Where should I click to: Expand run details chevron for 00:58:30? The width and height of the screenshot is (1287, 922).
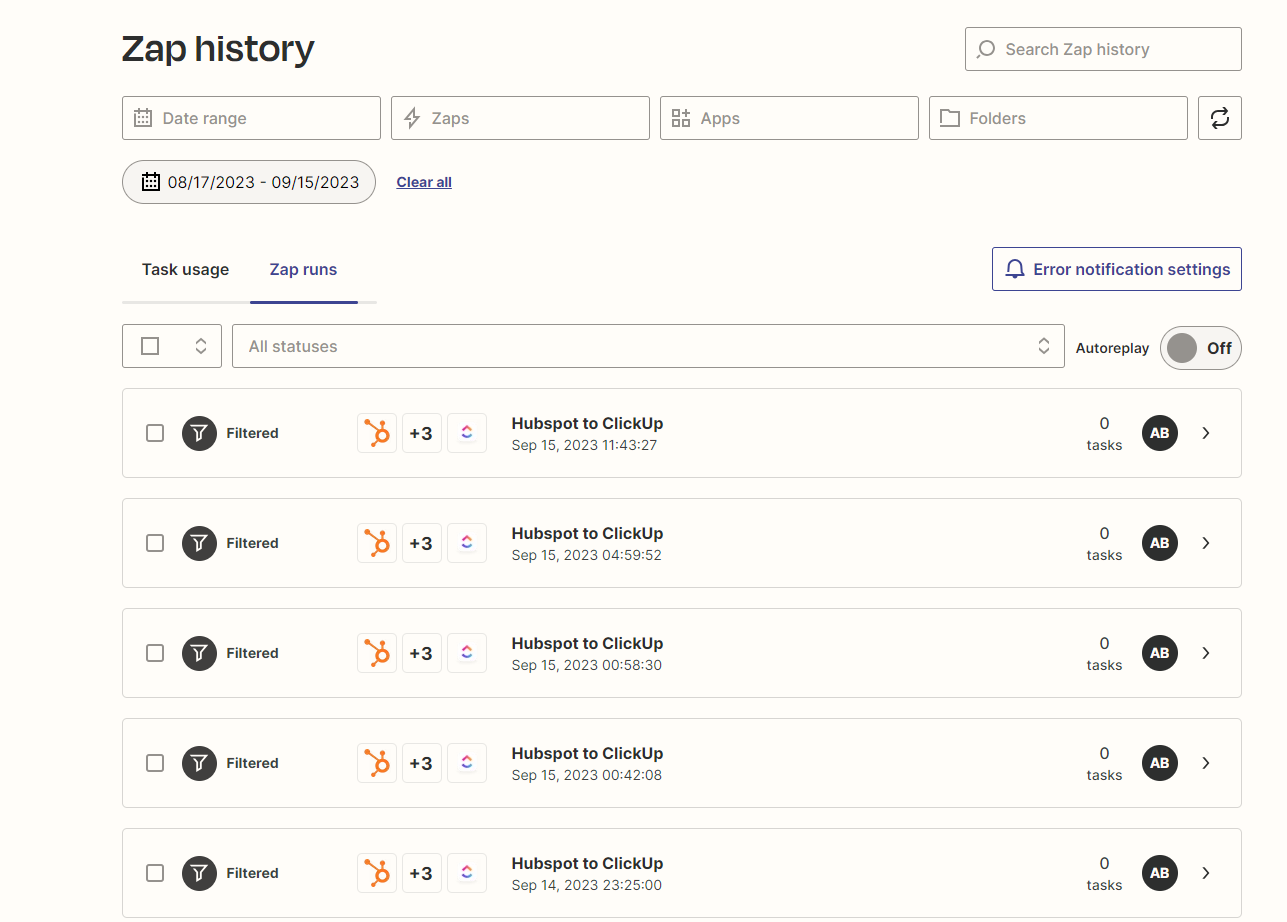1206,653
